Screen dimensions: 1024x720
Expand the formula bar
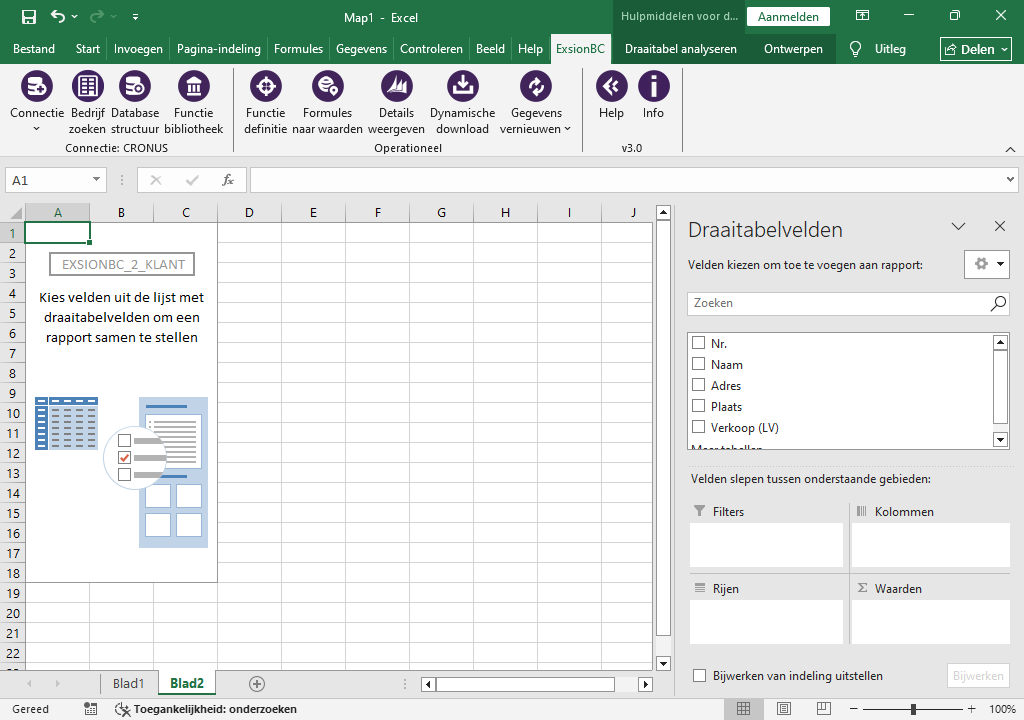pos(1010,180)
